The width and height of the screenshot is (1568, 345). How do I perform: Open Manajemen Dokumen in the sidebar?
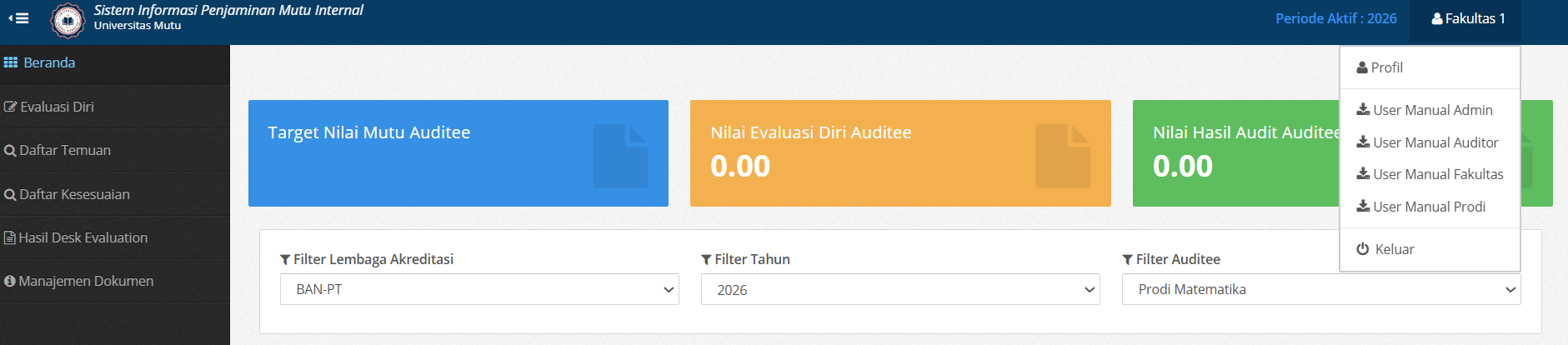(x=115, y=282)
